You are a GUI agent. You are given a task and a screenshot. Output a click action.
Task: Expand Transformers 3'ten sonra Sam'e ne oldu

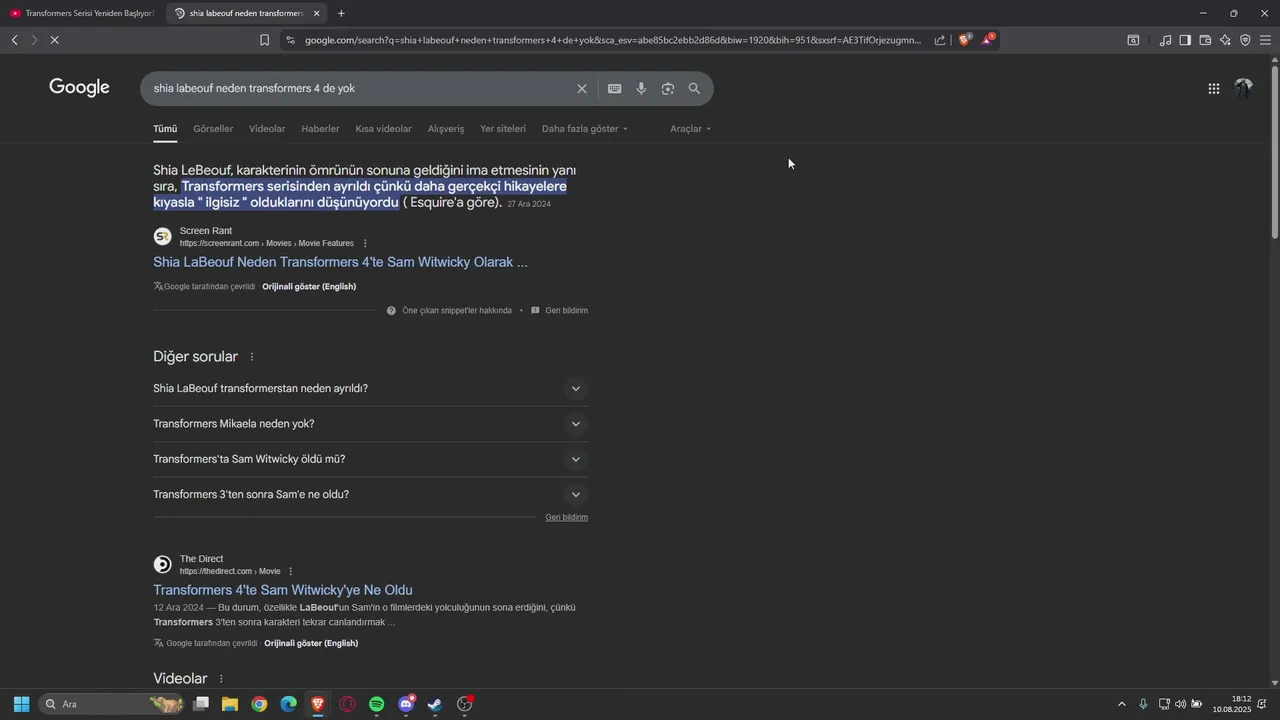370,494
